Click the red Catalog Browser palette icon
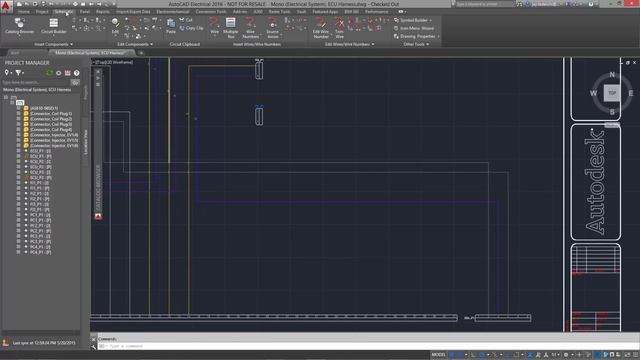640x360 pixels. click(98, 216)
